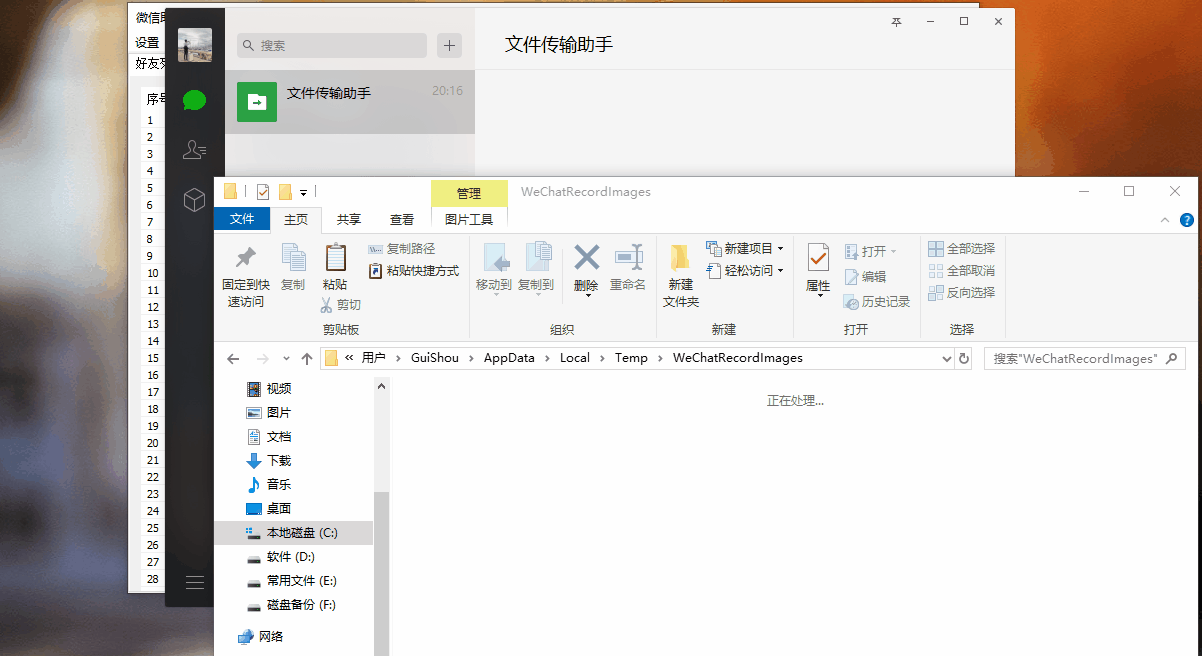Click 粘贴快捷方式 in the ribbon
The height and width of the screenshot is (656, 1202).
click(413, 270)
